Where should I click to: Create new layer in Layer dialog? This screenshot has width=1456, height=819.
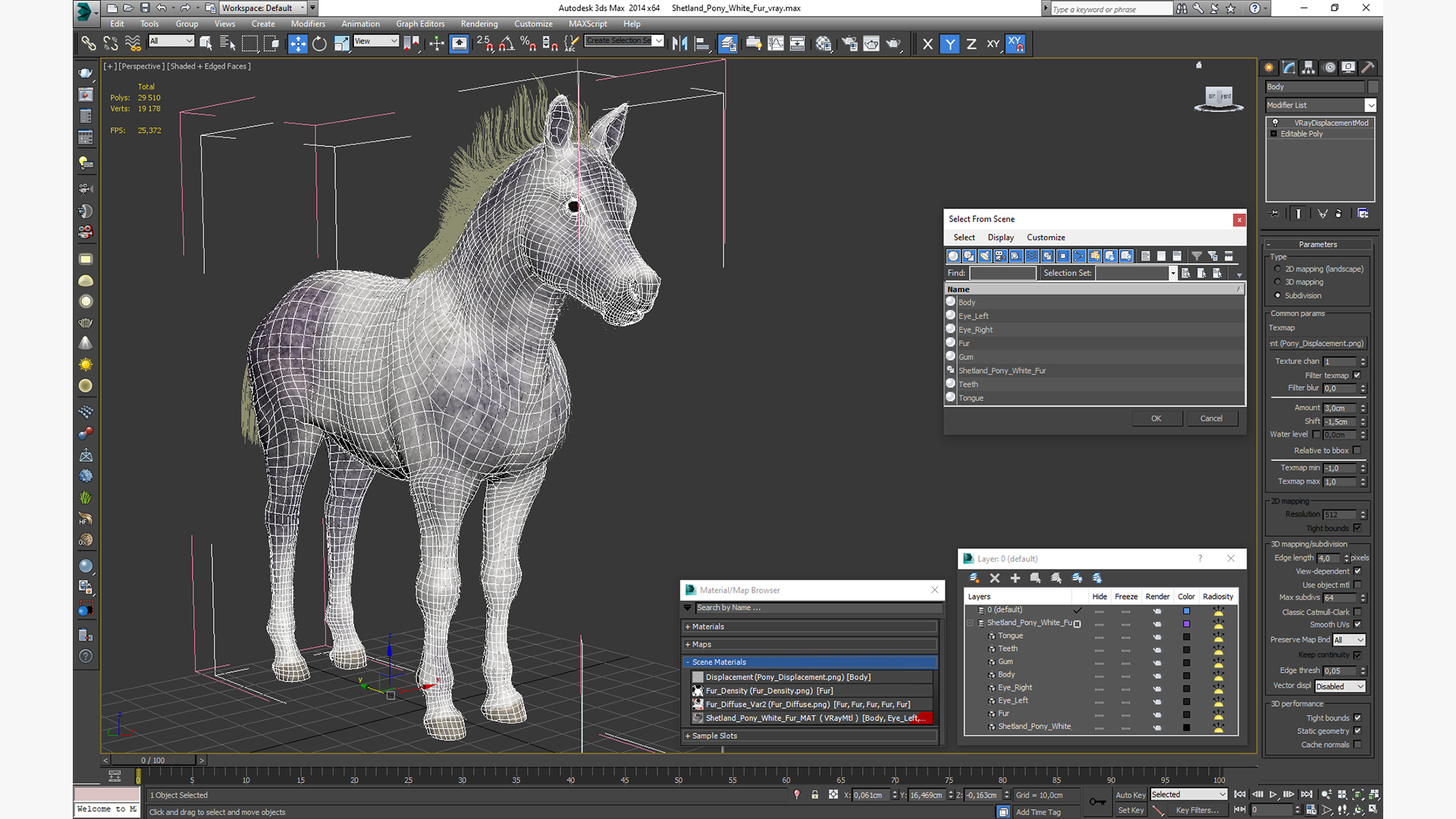[974, 578]
